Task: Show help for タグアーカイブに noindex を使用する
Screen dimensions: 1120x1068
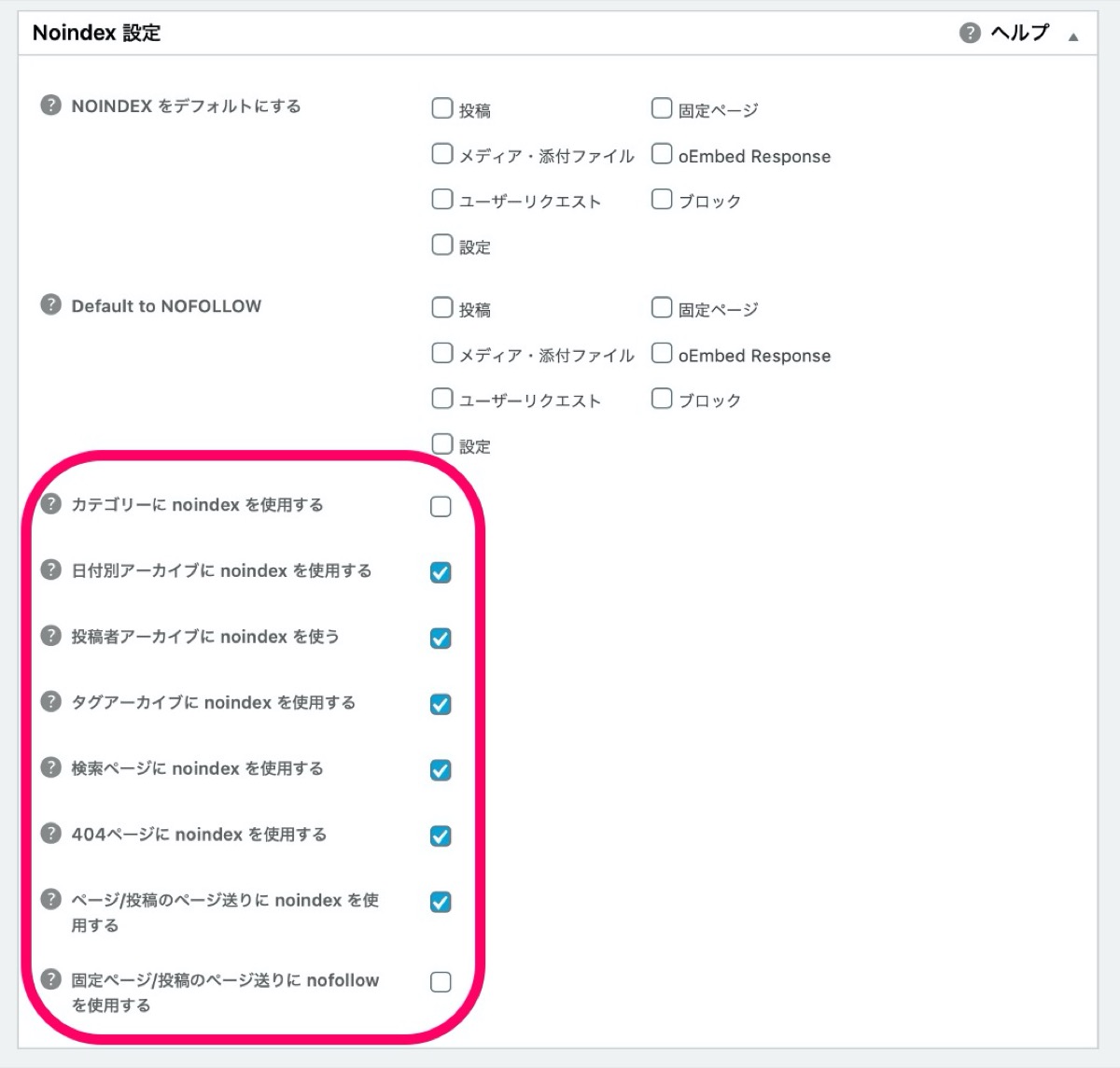Action: 50,701
